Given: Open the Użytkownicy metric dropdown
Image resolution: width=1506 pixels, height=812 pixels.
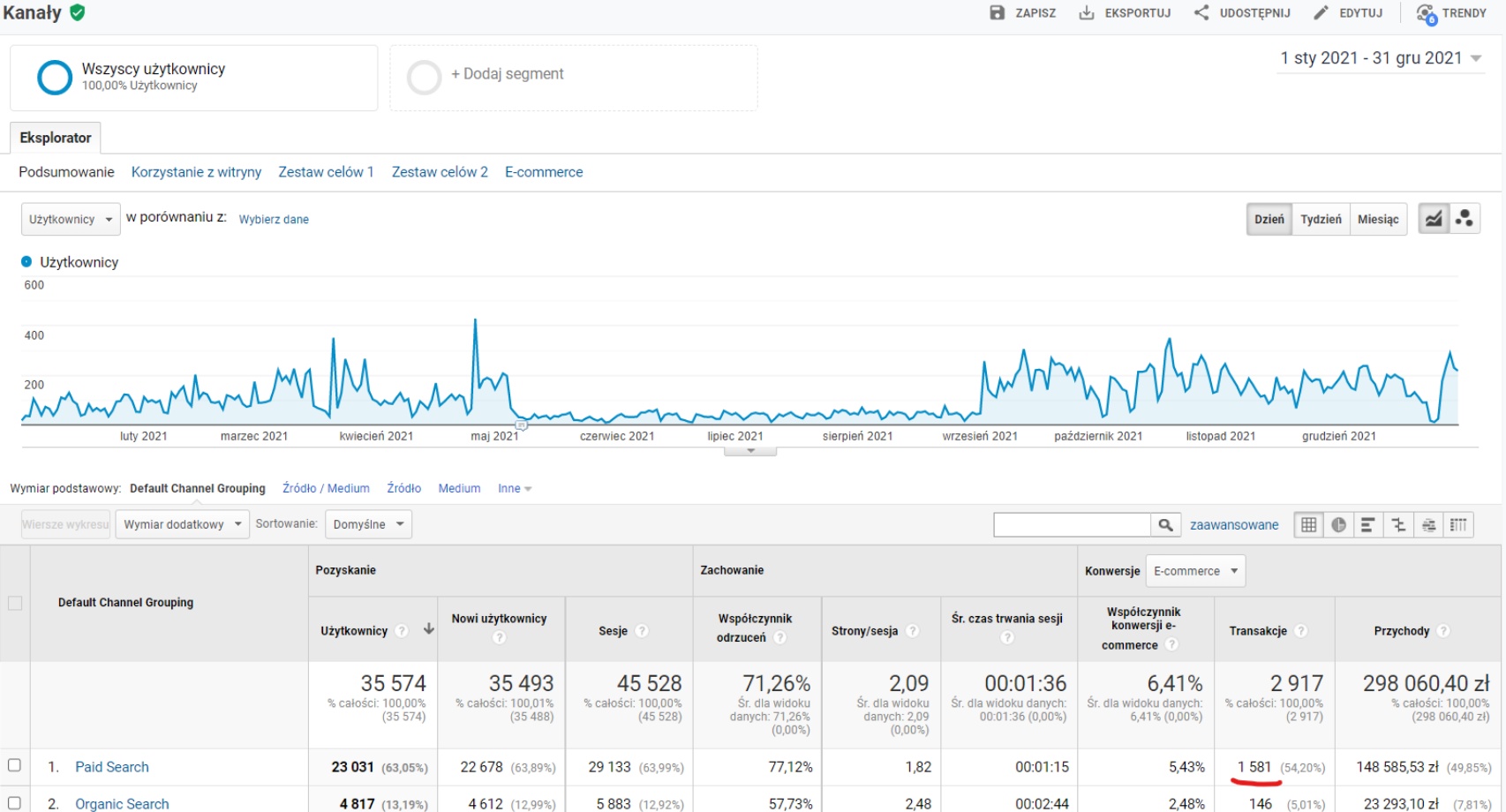Looking at the screenshot, I should point(71,220).
